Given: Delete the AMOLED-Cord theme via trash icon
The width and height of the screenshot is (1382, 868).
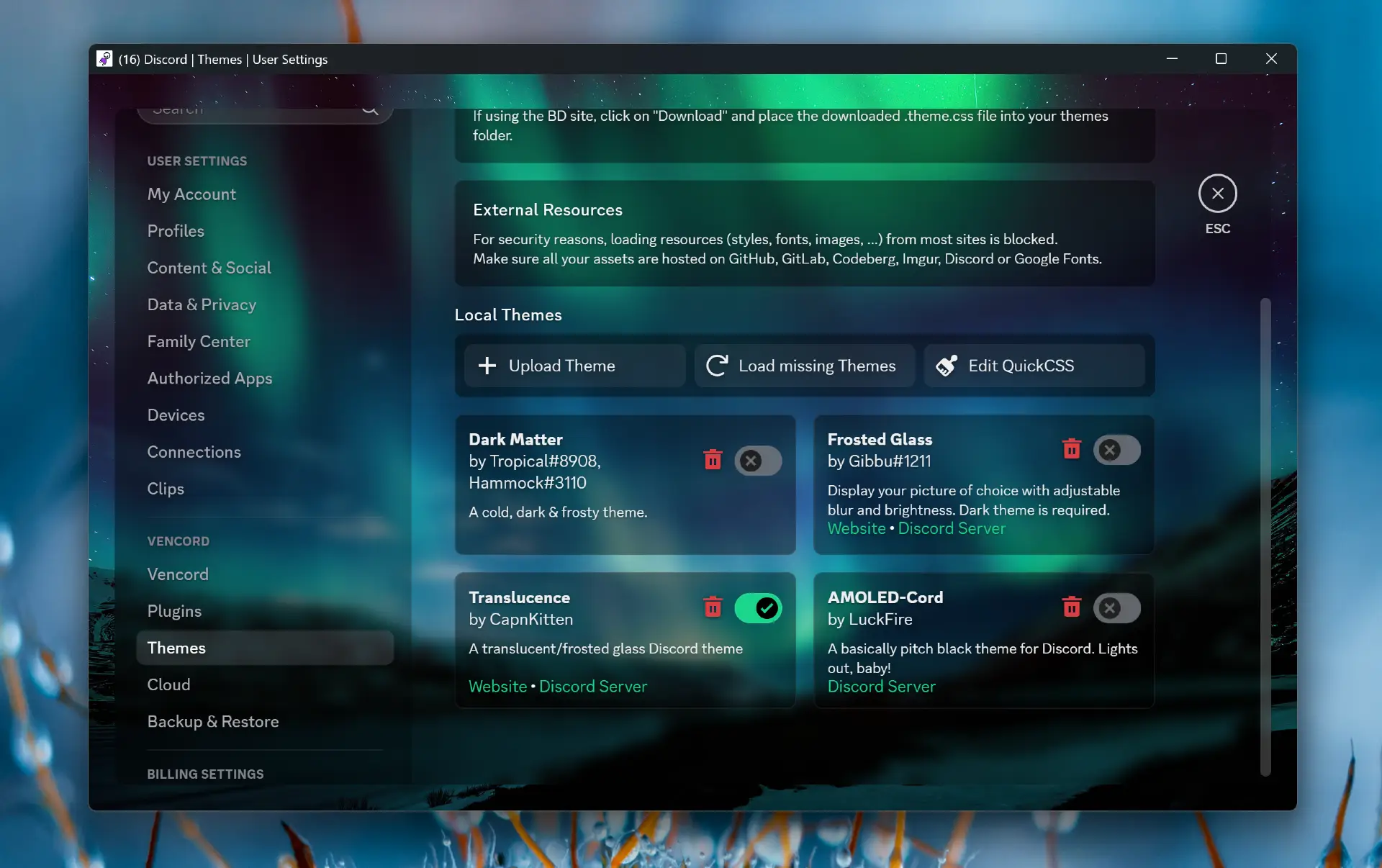Looking at the screenshot, I should [1071, 607].
